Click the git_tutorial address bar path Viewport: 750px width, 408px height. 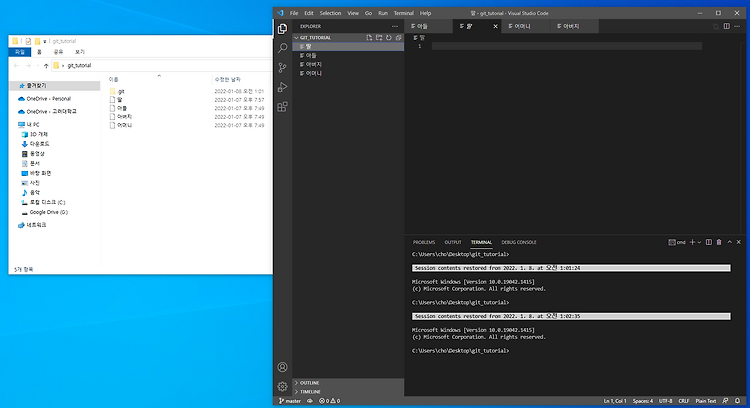coord(79,66)
